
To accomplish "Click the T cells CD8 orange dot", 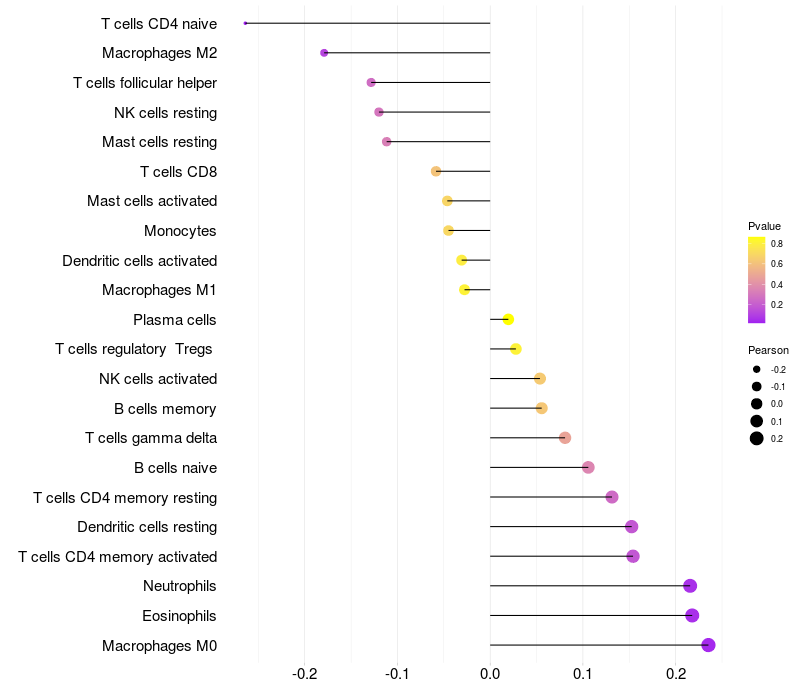I will click(436, 171).
